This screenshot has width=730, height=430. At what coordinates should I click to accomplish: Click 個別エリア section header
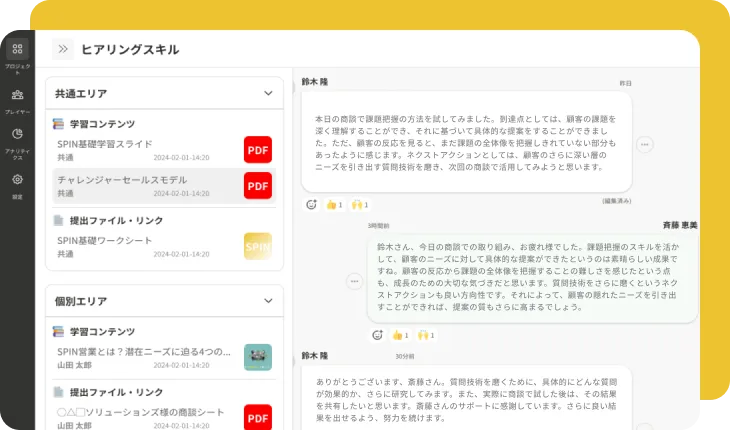tap(164, 301)
